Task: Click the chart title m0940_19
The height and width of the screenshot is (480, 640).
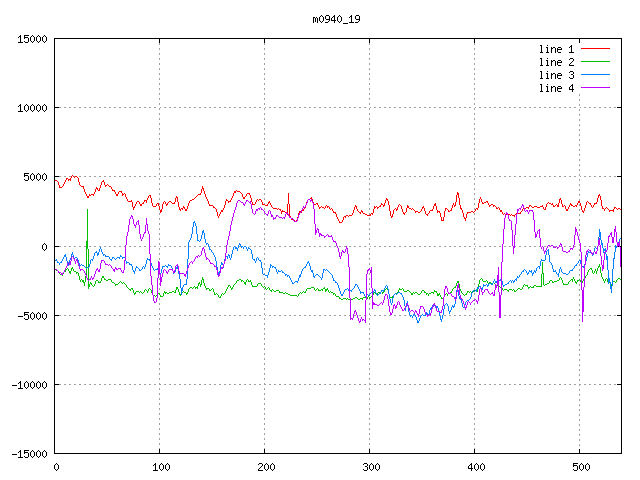Action: pyautogui.click(x=336, y=19)
